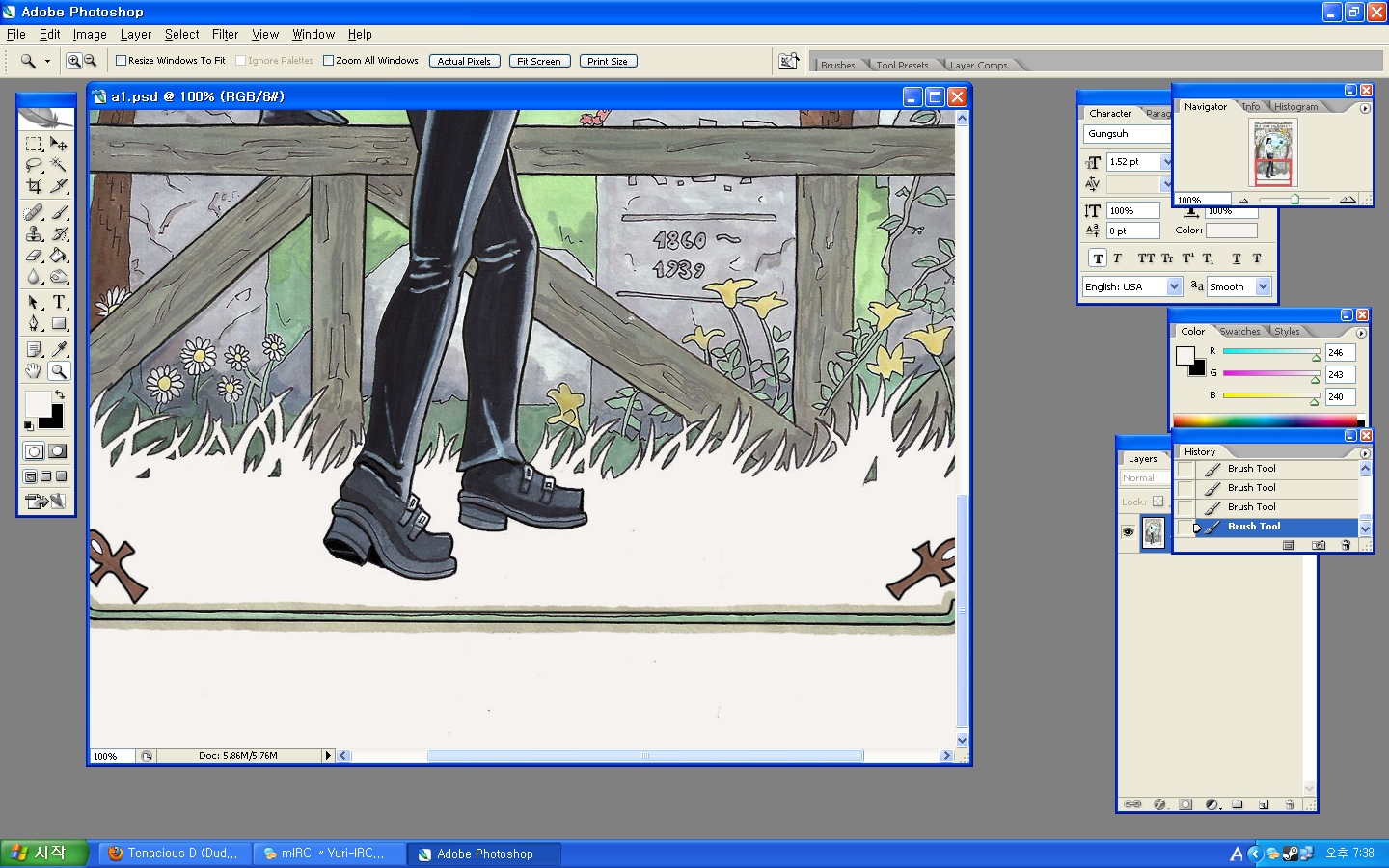
Task: Open document status bar popup arrow
Action: (x=328, y=756)
